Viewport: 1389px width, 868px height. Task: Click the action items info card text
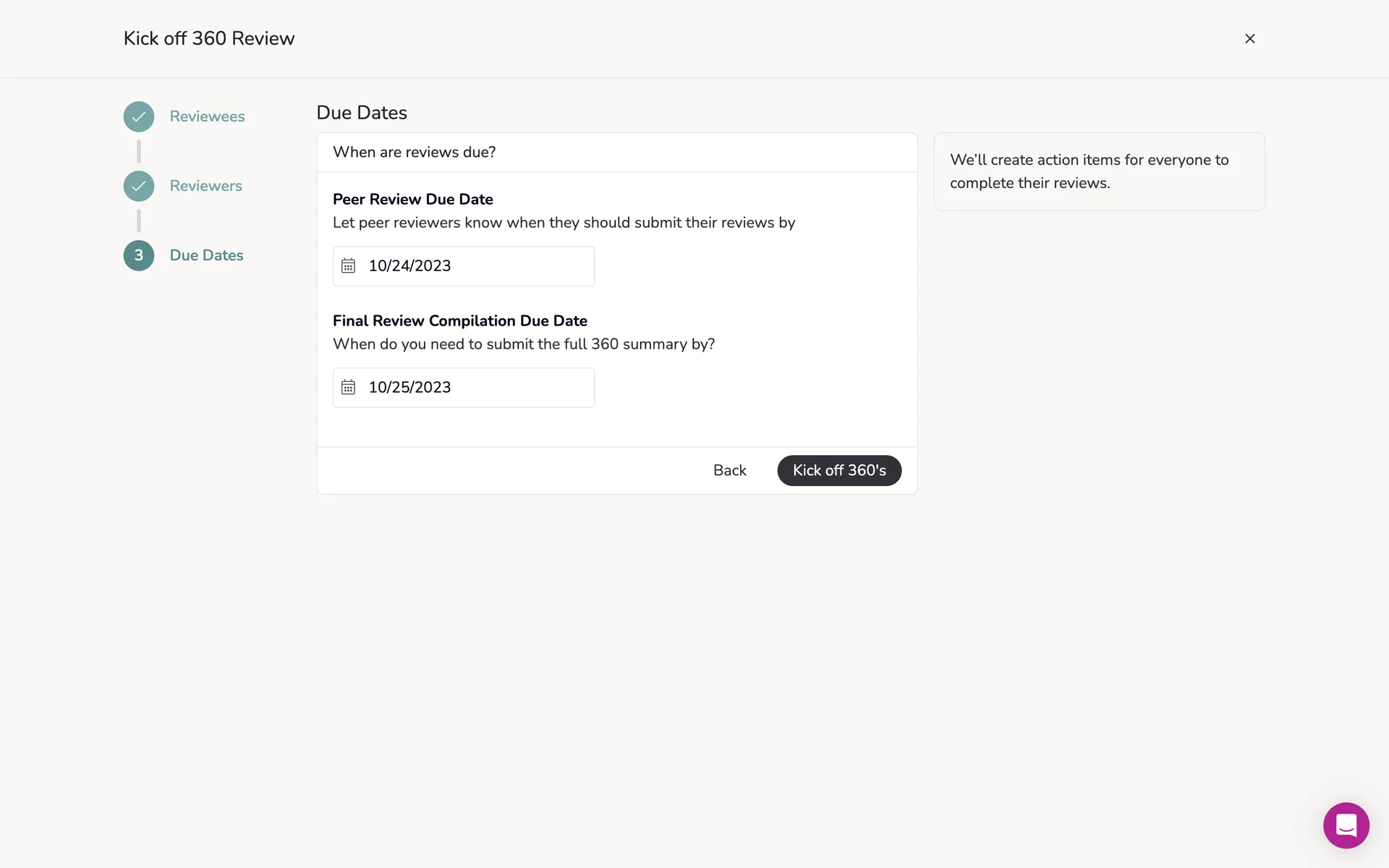coord(1089,171)
